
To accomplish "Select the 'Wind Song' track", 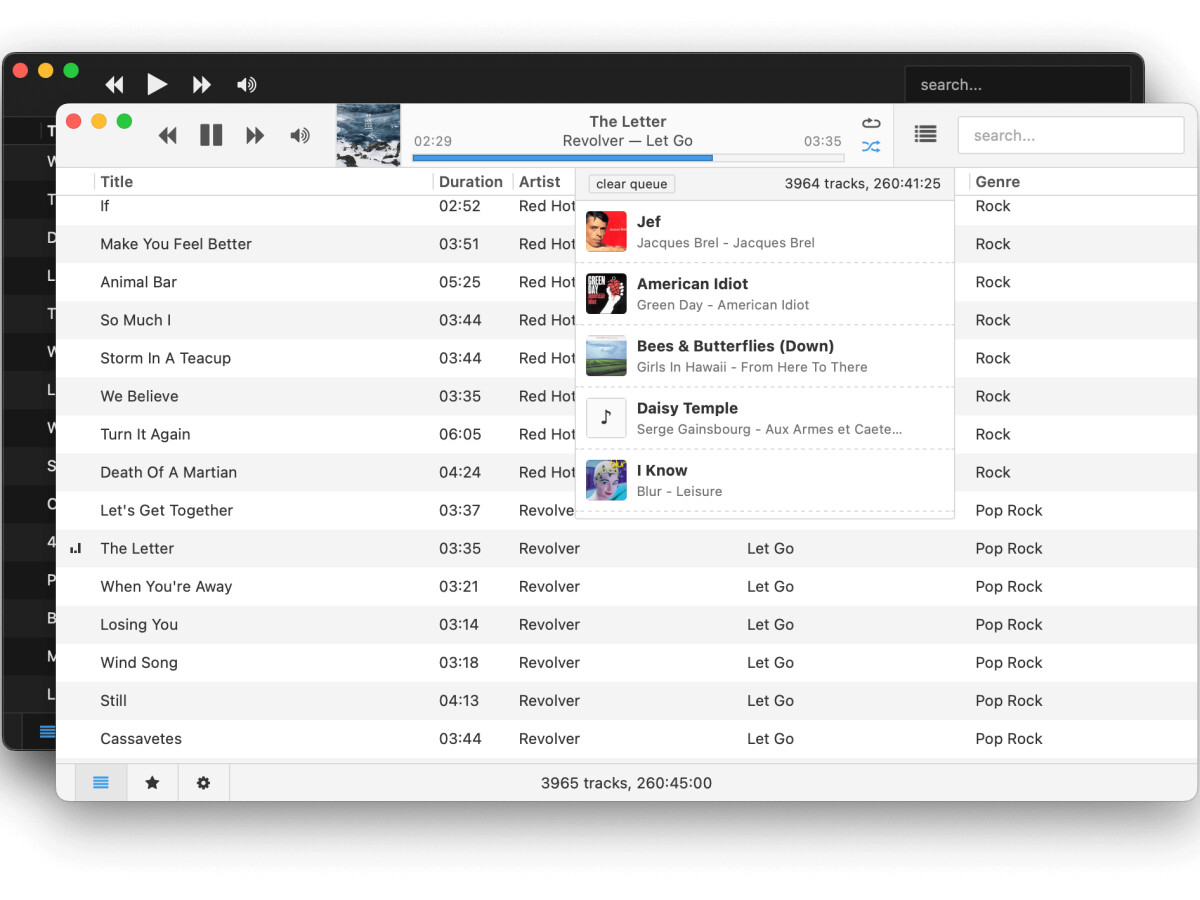I will [626, 662].
